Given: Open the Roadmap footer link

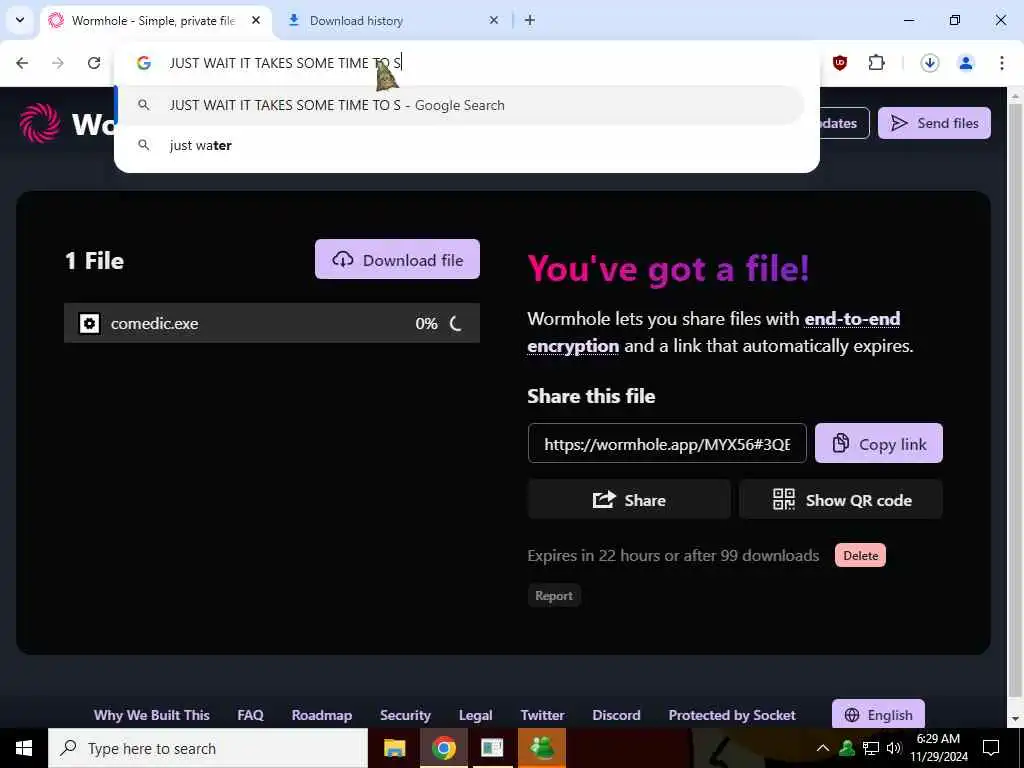Looking at the screenshot, I should (322, 715).
